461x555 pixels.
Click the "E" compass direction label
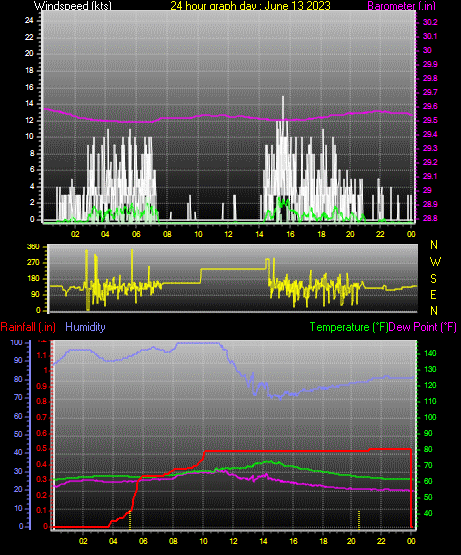click(433, 294)
